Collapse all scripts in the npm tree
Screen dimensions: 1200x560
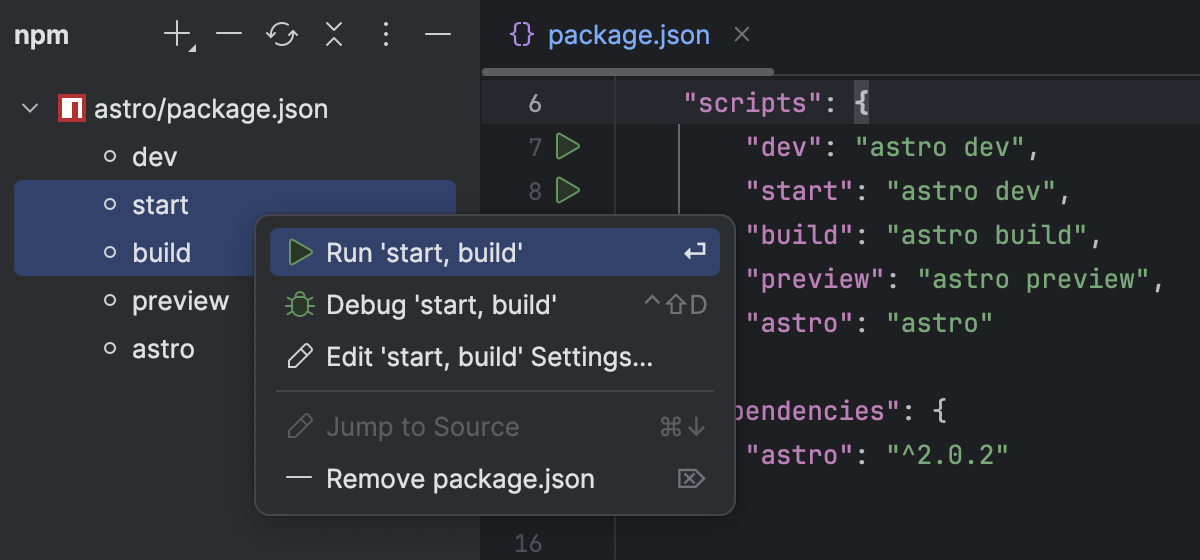pos(334,35)
